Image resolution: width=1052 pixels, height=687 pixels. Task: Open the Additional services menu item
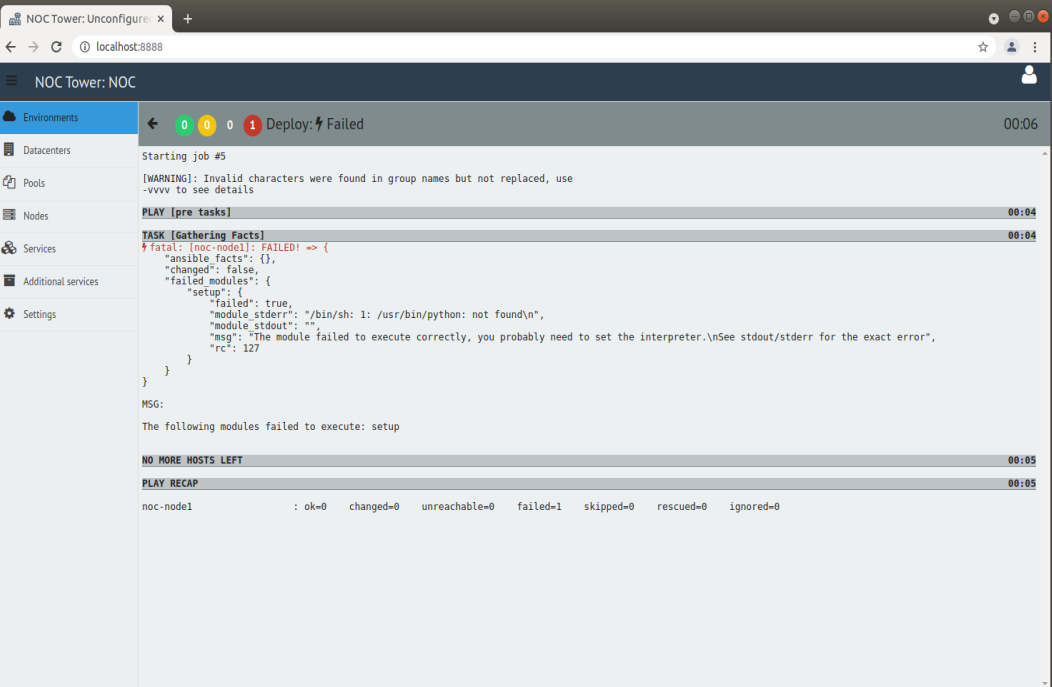69,282
